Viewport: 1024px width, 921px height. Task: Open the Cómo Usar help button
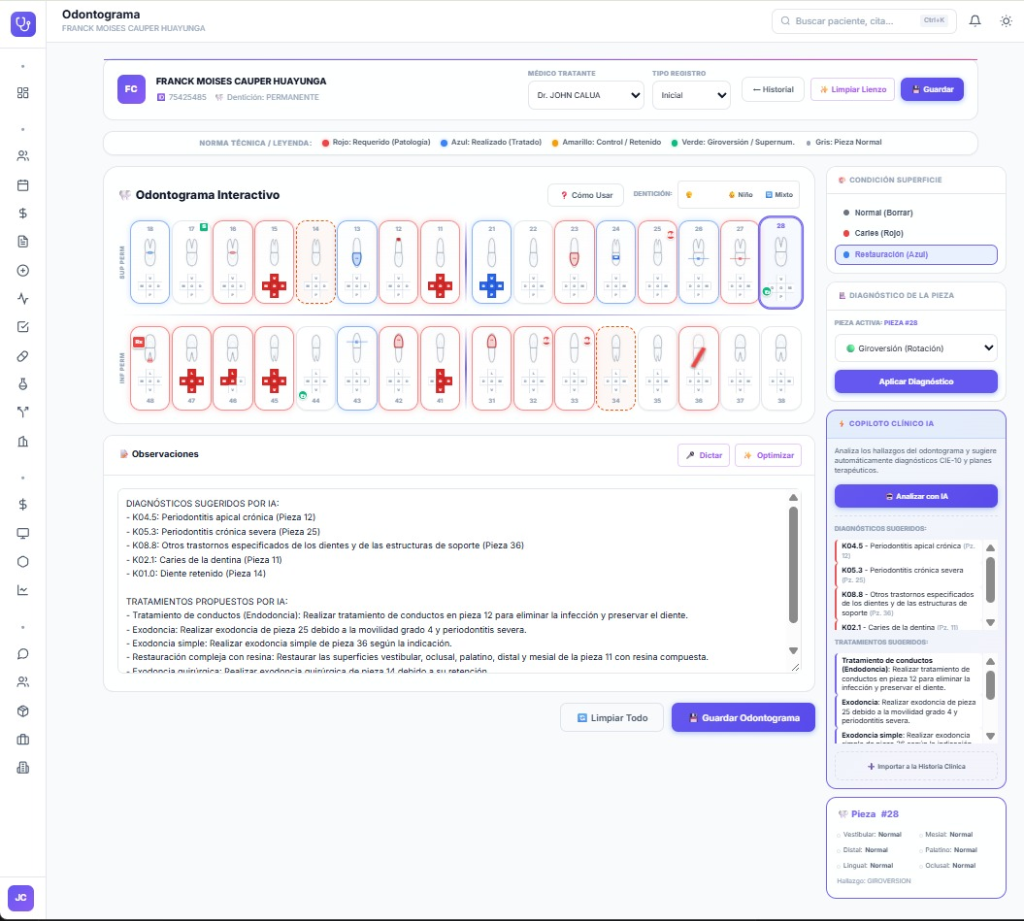[x=585, y=195]
